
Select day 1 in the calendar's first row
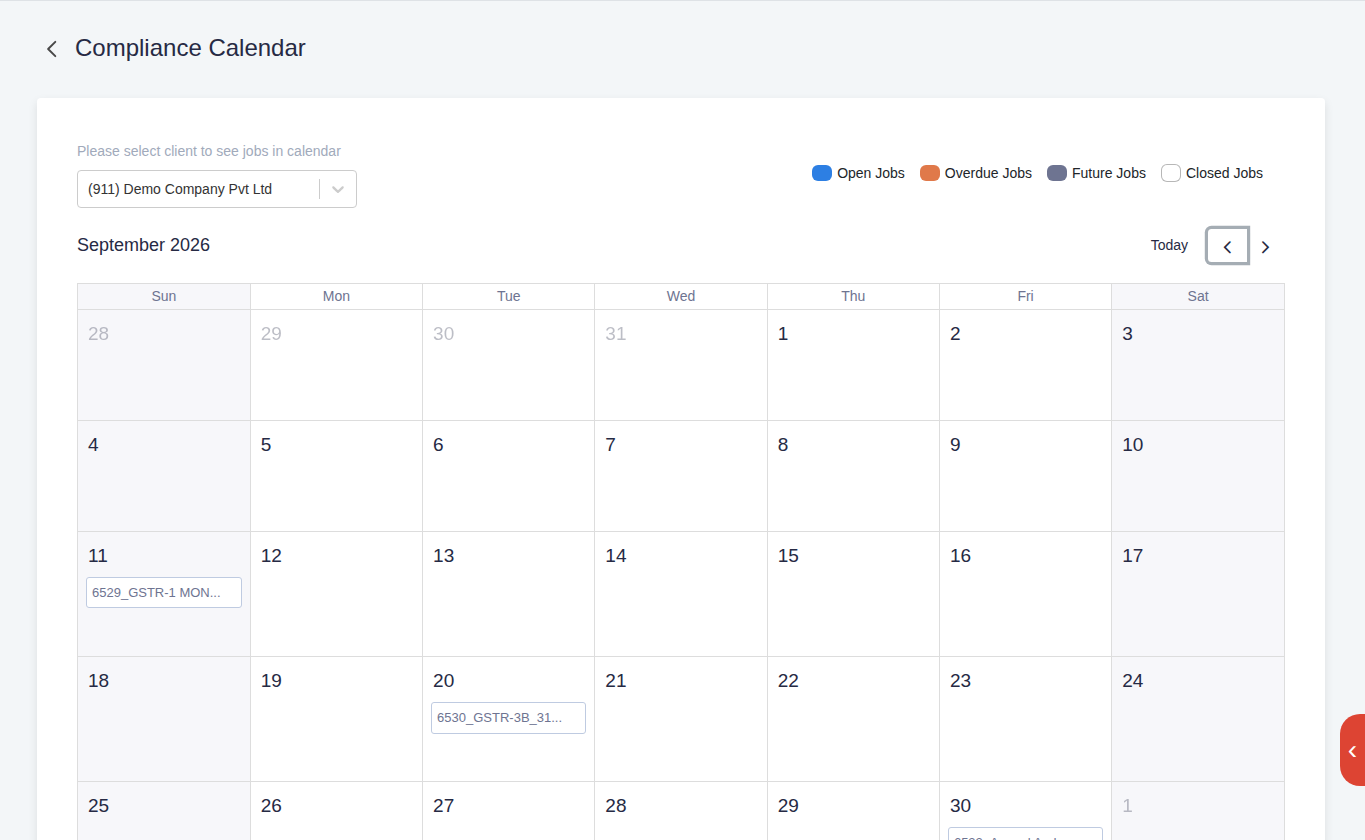783,334
